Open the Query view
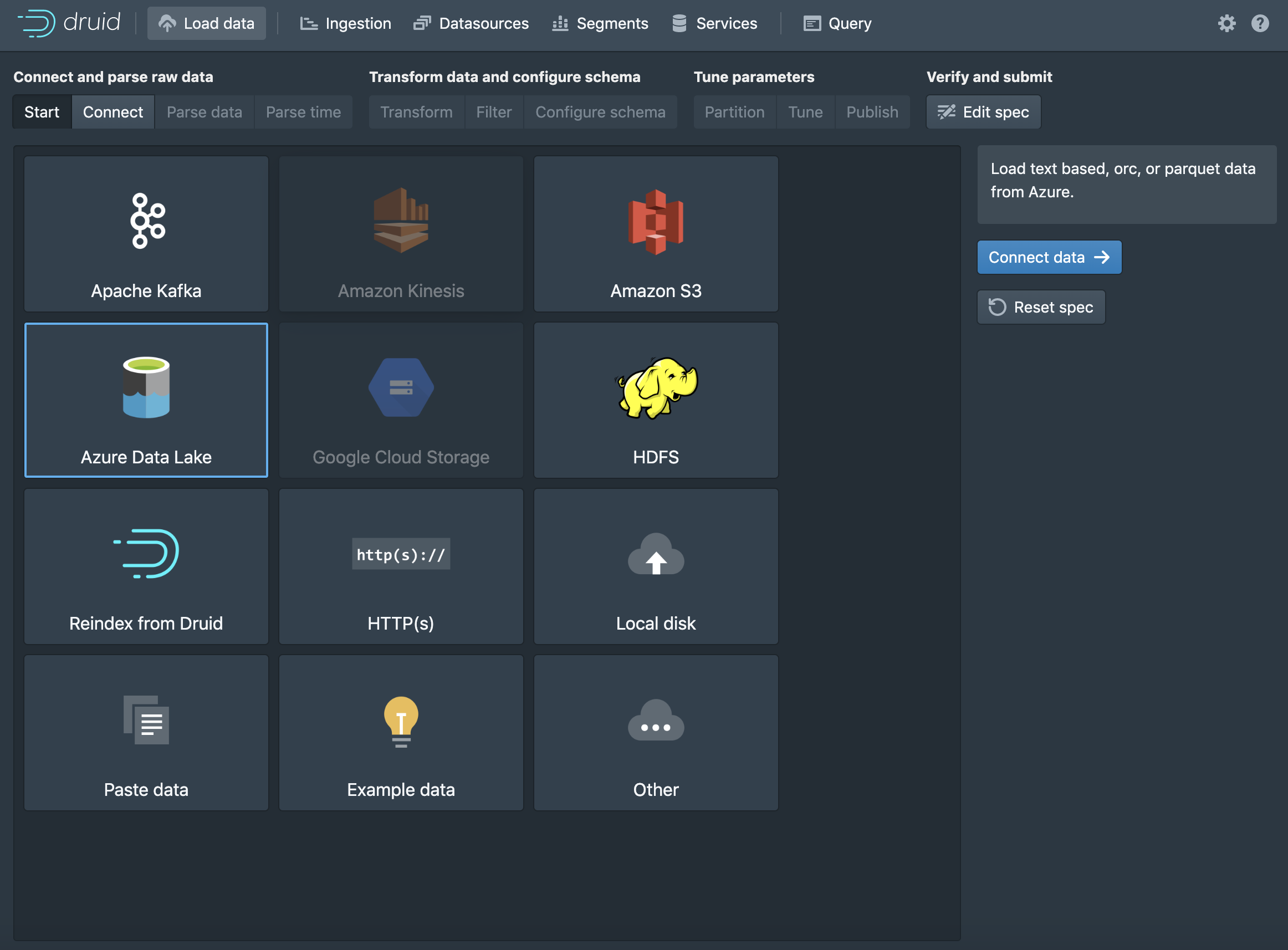This screenshot has width=1288, height=950. pos(837,24)
